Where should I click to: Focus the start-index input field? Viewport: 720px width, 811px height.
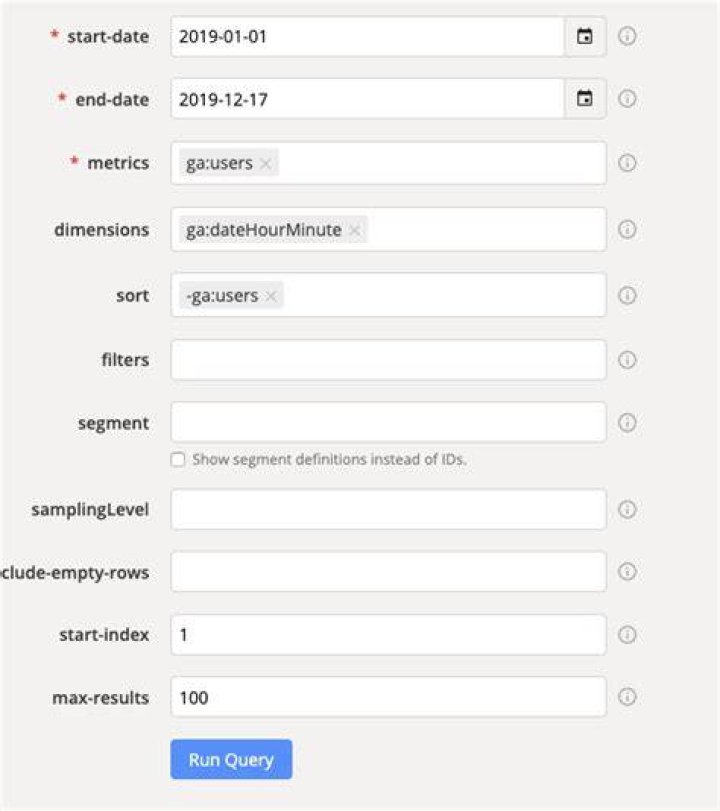coord(388,635)
